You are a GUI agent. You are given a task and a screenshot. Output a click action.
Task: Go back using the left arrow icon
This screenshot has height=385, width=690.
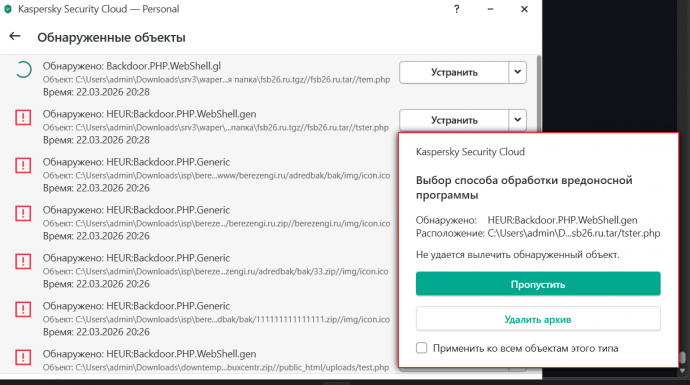tap(15, 37)
